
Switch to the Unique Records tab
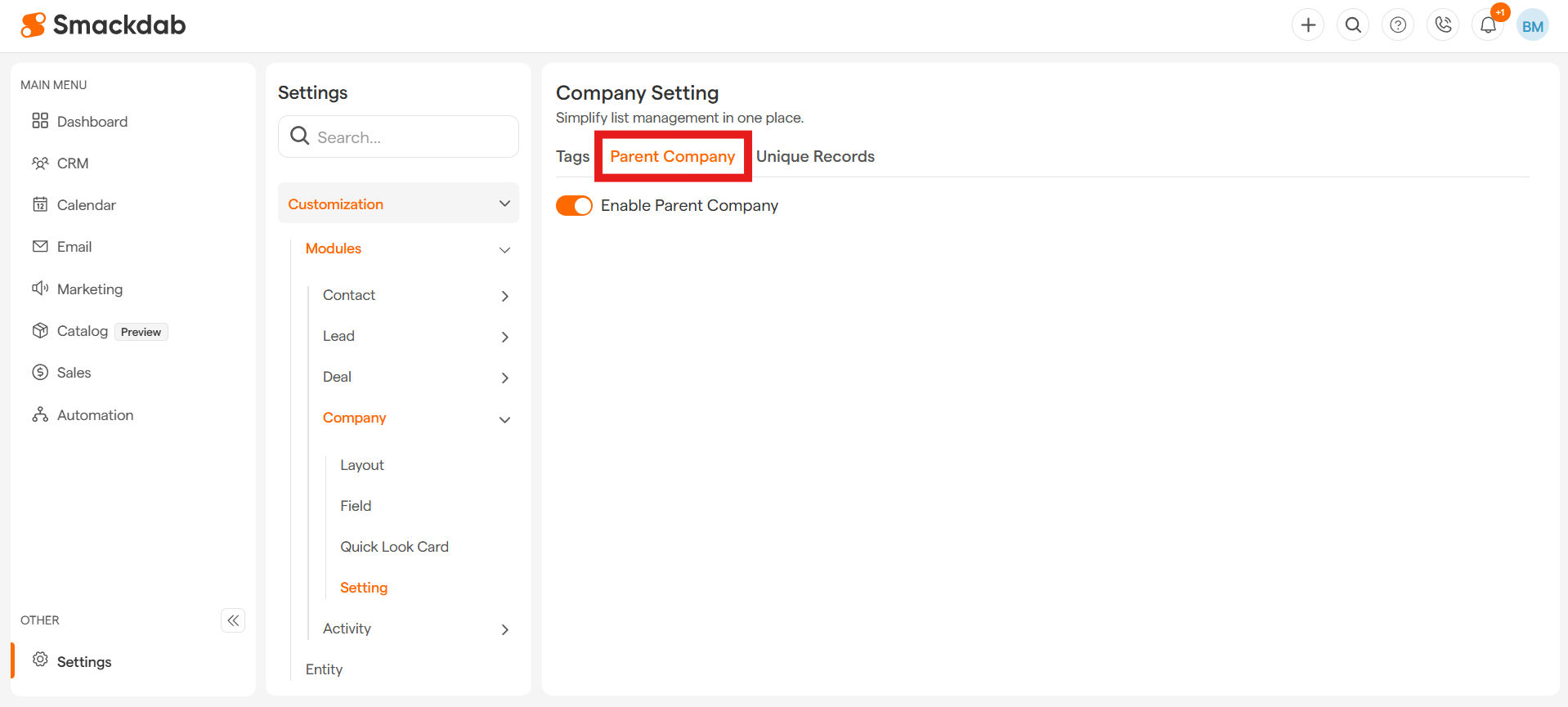point(815,156)
